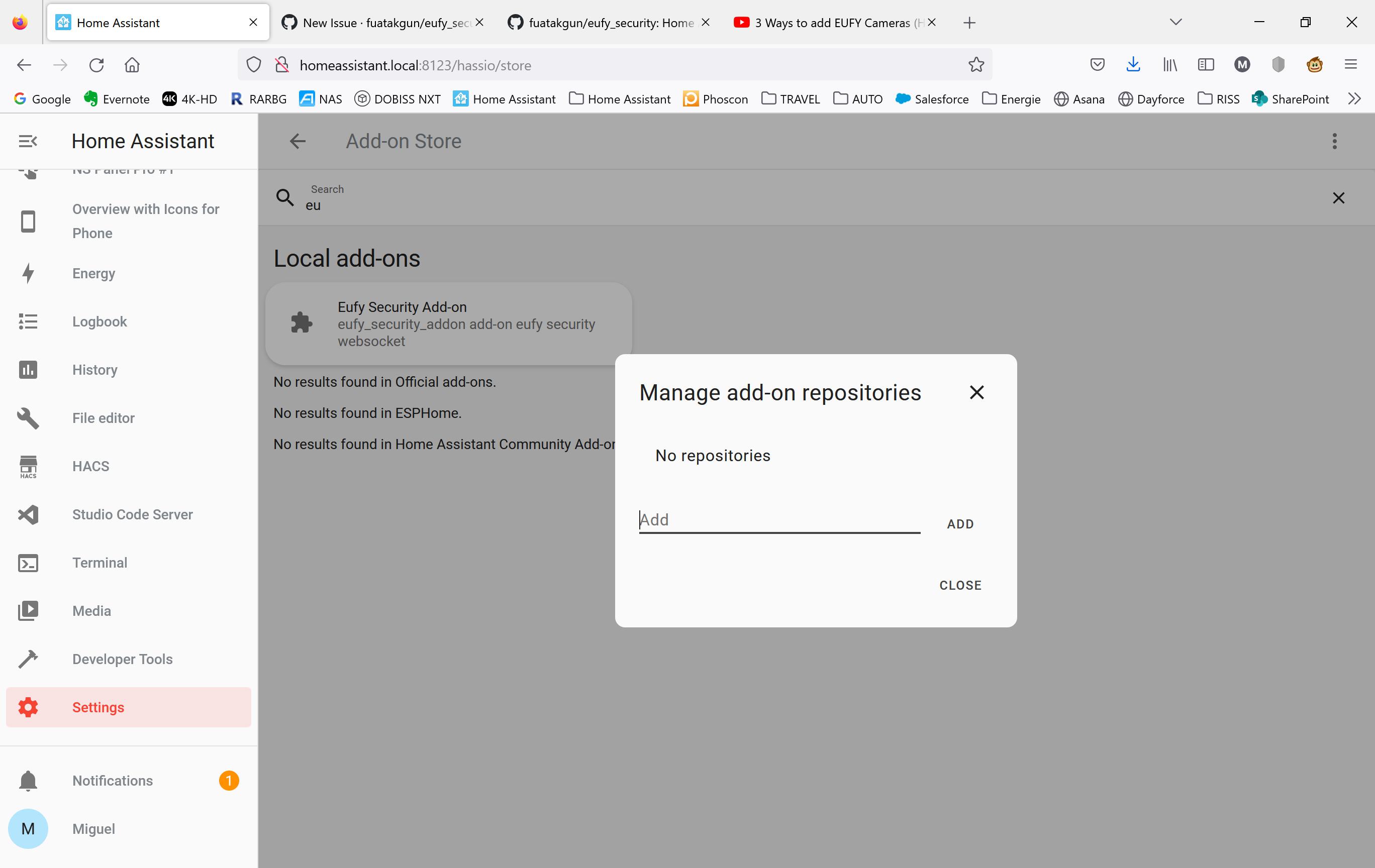Viewport: 1375px width, 868px height.
Task: Switch to the New Issue GitHub tab
Action: coord(382,23)
